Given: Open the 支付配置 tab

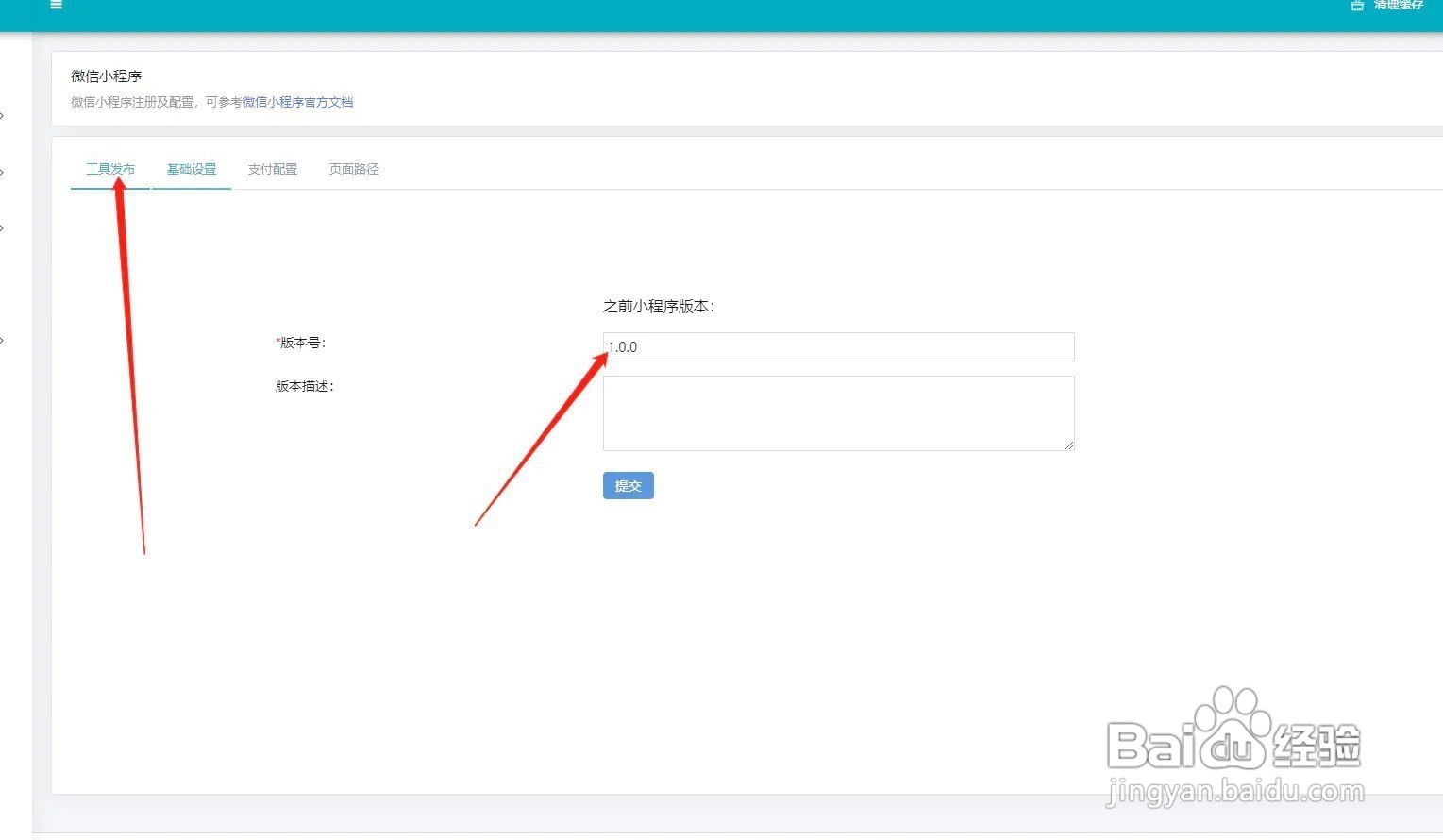Looking at the screenshot, I should (x=273, y=169).
